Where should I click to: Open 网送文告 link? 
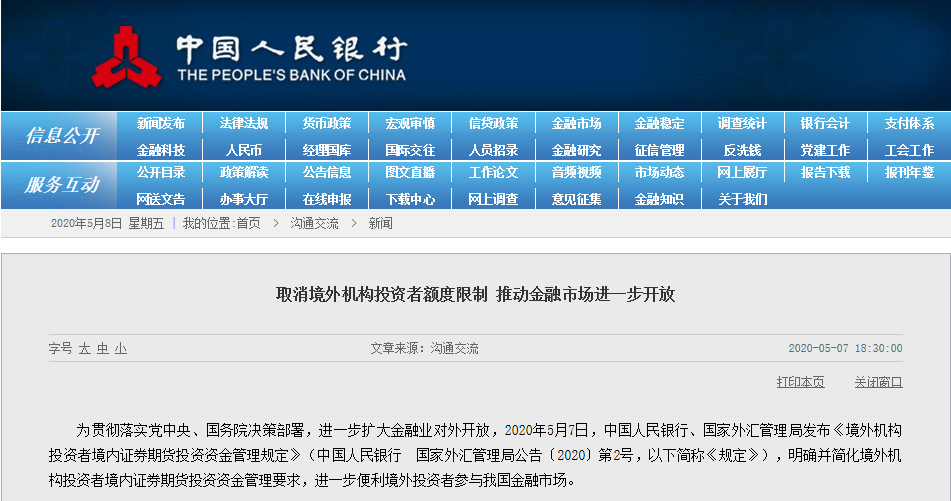click(x=161, y=199)
